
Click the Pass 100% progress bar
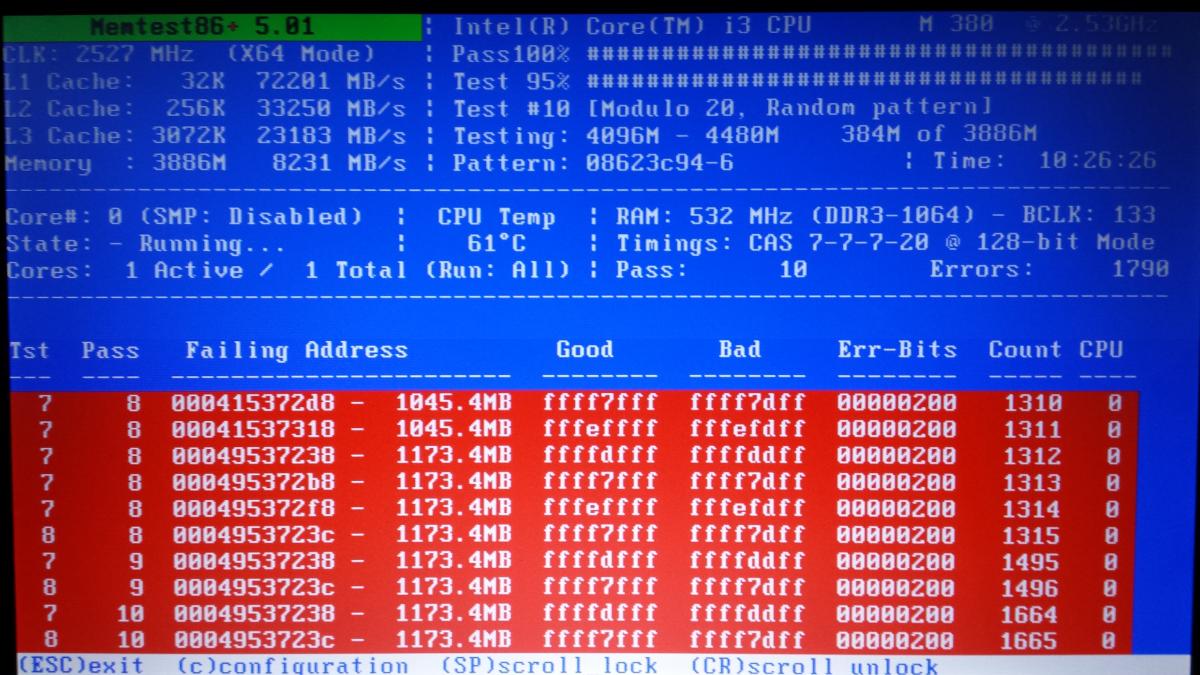coord(878,54)
